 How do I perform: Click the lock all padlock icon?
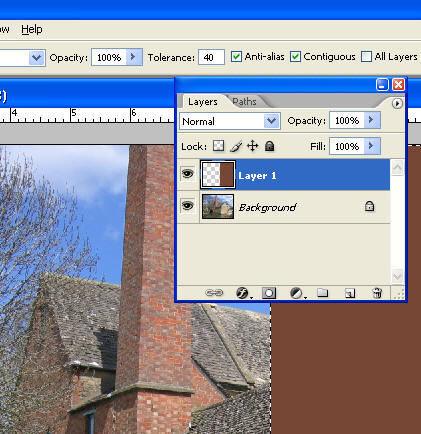pyautogui.click(x=269, y=146)
